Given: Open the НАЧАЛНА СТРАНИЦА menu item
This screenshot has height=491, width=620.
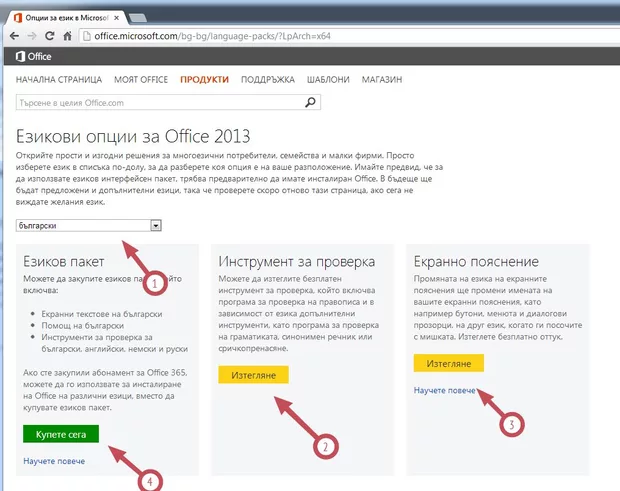Looking at the screenshot, I should [x=59, y=80].
